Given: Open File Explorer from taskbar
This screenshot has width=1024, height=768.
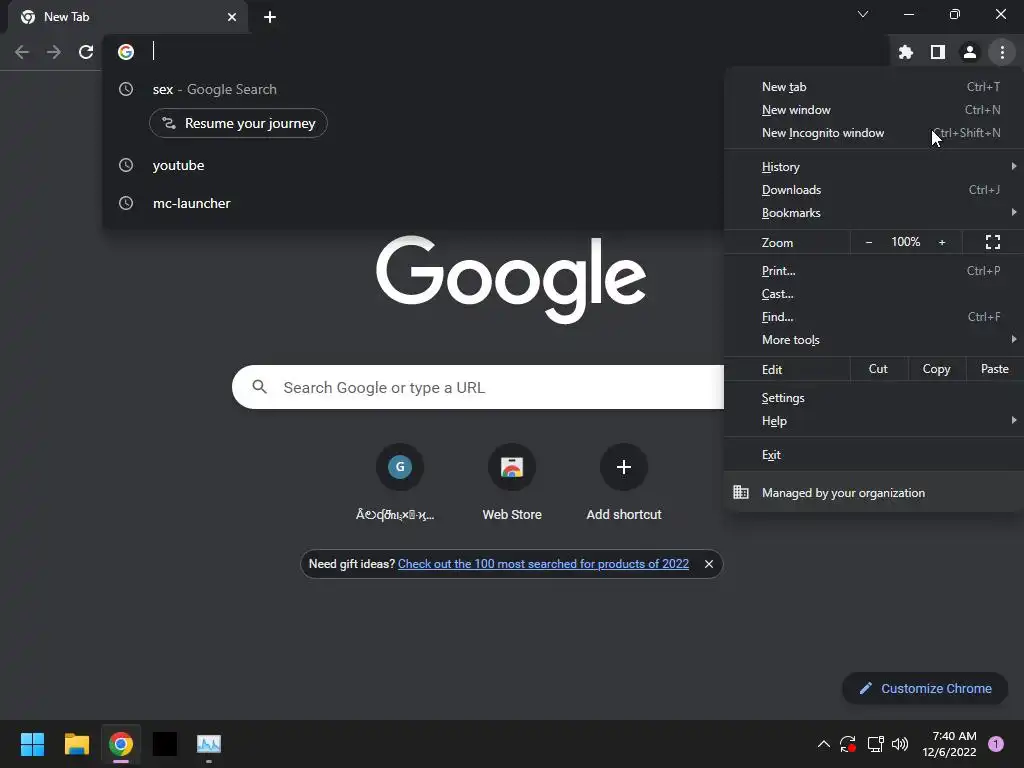Looking at the screenshot, I should (x=77, y=744).
